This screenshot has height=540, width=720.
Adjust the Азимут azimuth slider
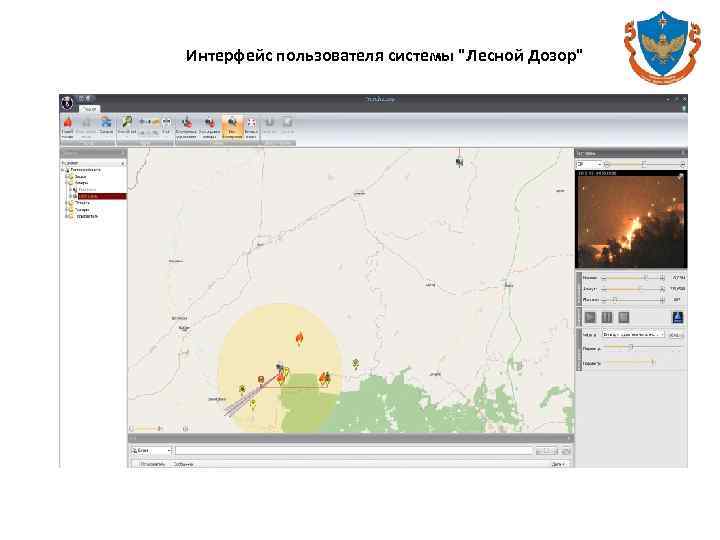(633, 289)
